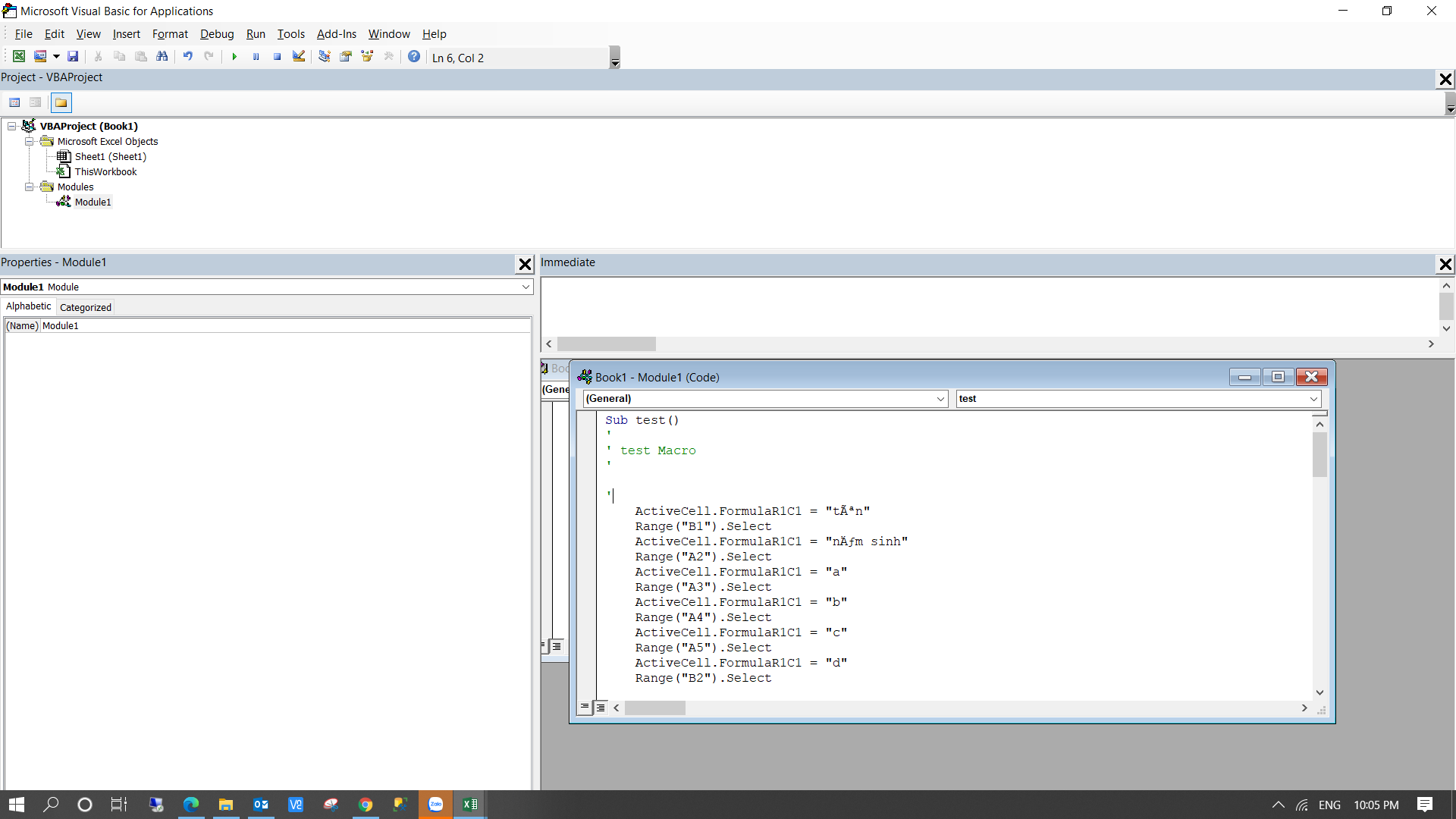Viewport: 1456px width, 819px height.
Task: Undo the last action
Action: point(187,57)
